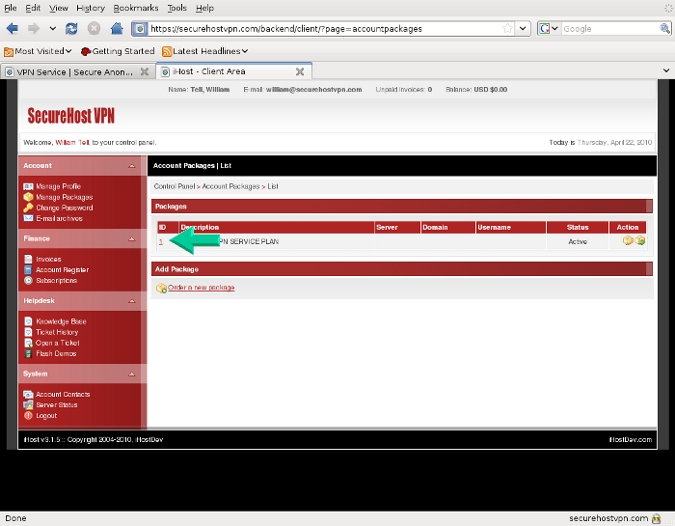This screenshot has width=675, height=526.
Task: Click the HostDev.com footer link
Action: [x=630, y=439]
